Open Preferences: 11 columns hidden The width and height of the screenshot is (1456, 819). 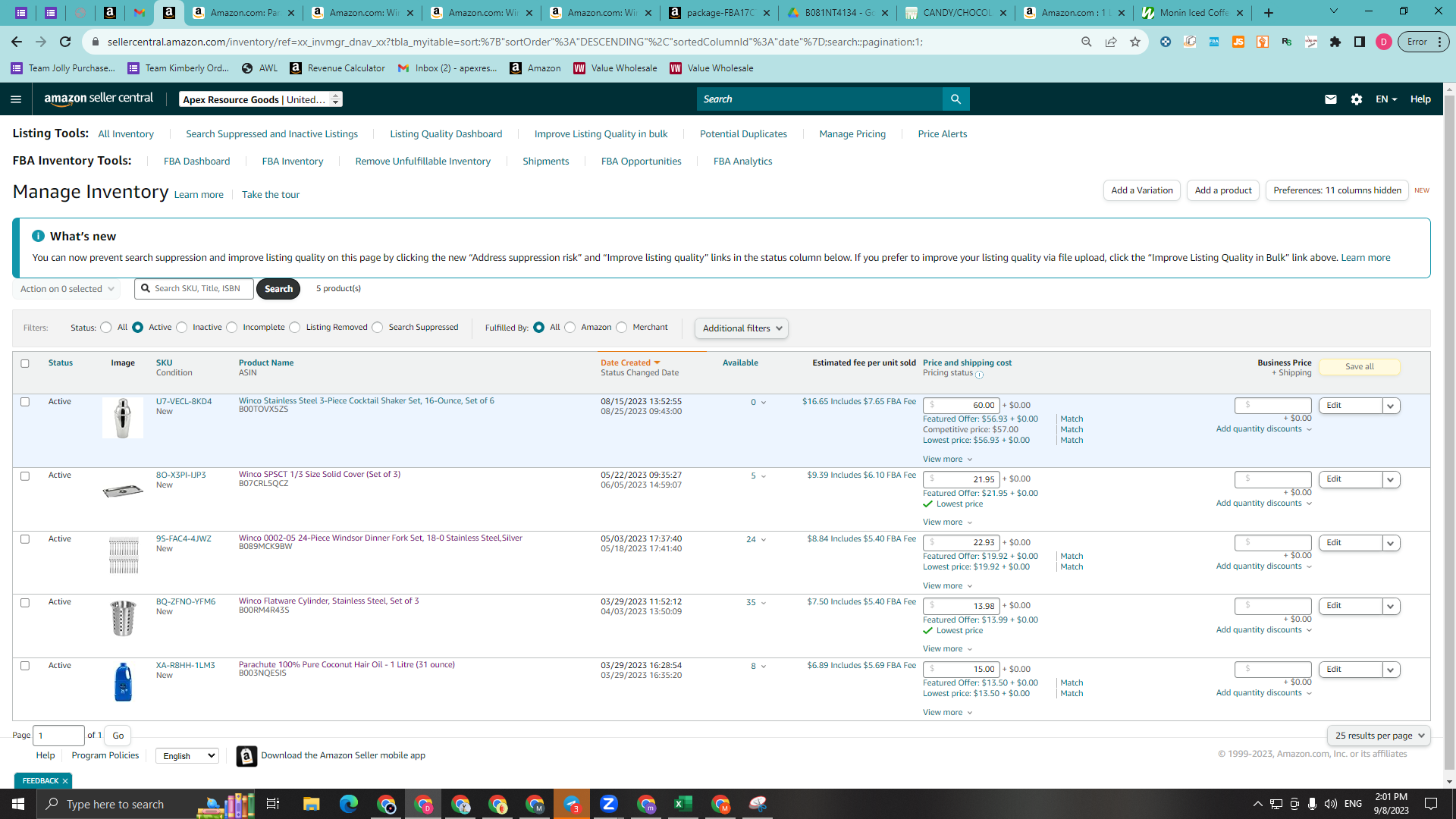(1337, 190)
